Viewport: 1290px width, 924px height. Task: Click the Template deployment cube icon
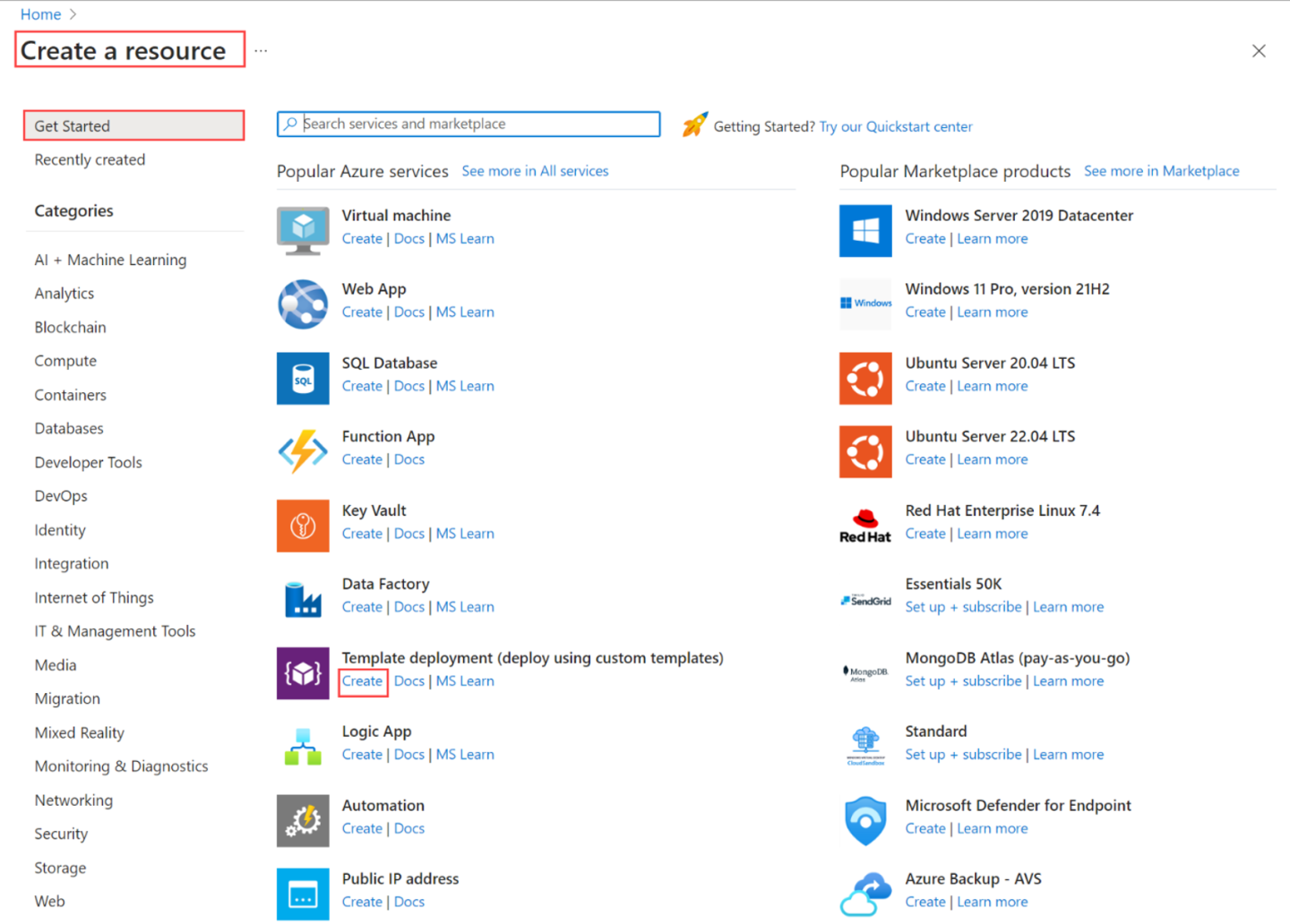[x=303, y=673]
